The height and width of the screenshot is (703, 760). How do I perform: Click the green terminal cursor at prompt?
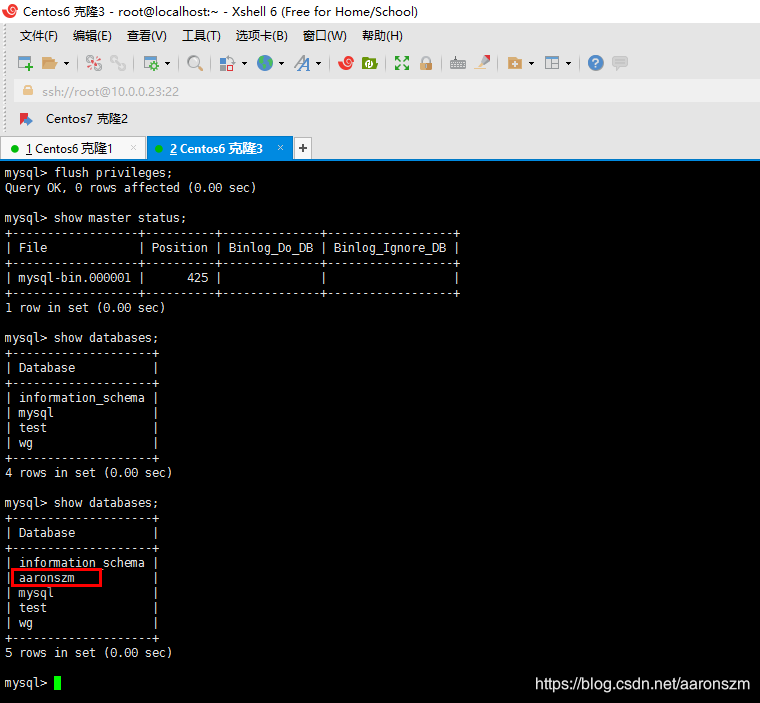[x=58, y=683]
